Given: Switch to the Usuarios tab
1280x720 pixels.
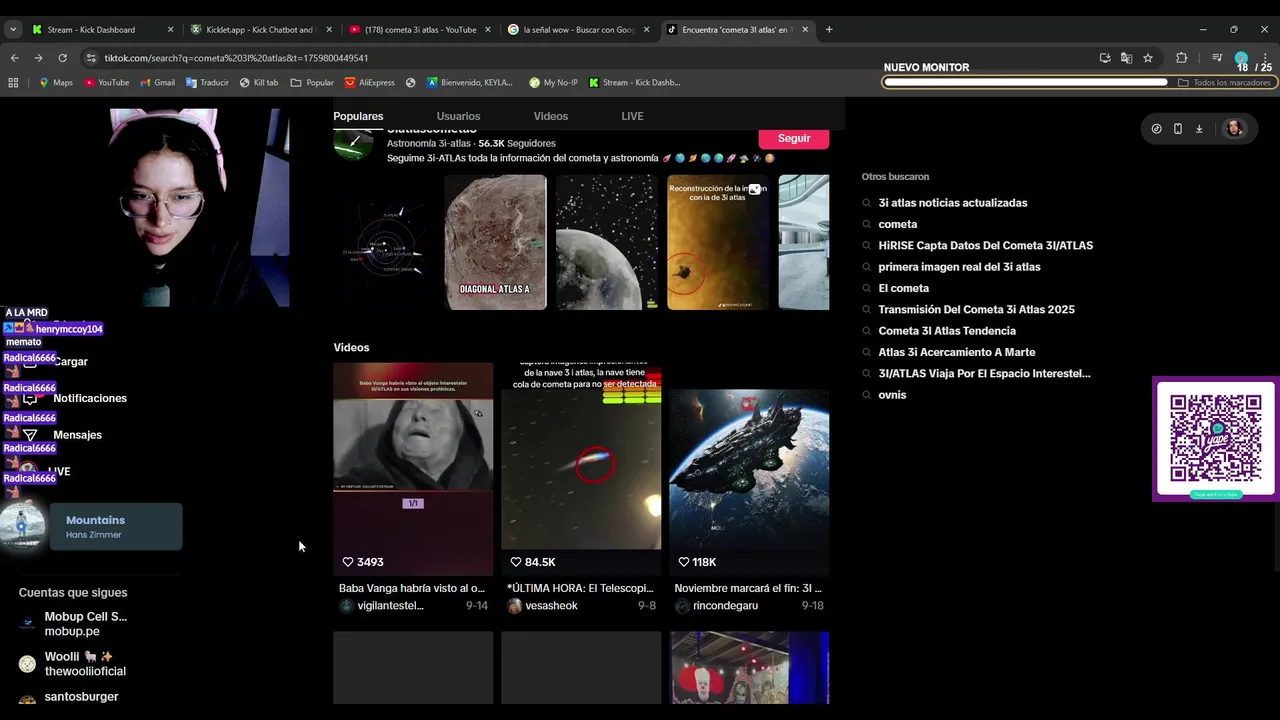Looking at the screenshot, I should click(x=458, y=116).
